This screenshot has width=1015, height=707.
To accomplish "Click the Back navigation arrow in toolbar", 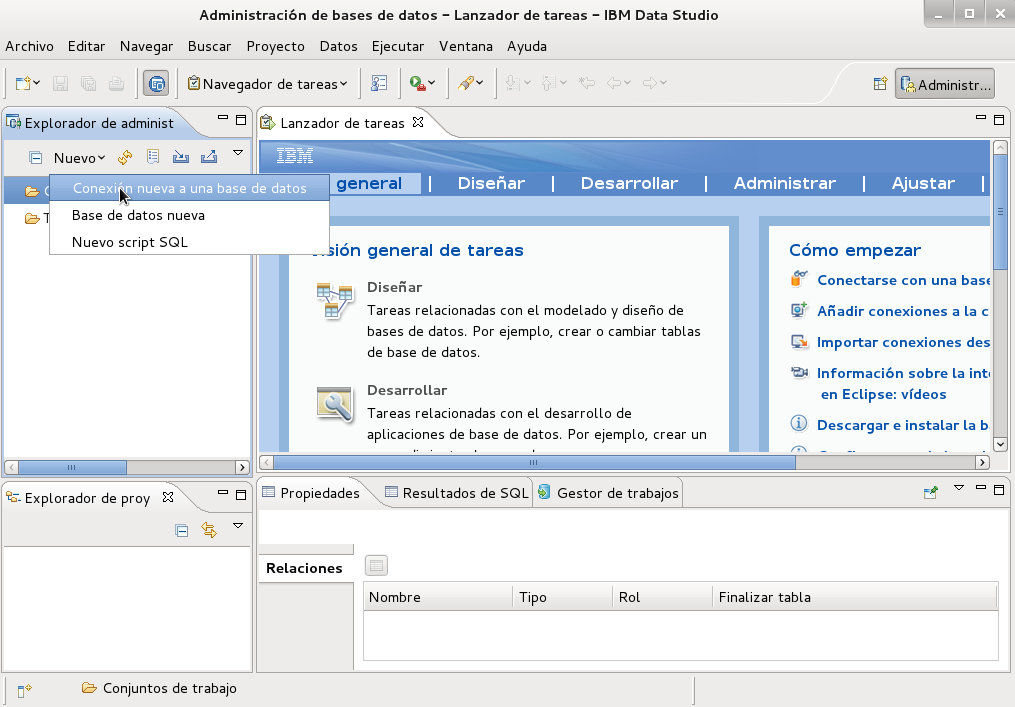I will click(614, 83).
